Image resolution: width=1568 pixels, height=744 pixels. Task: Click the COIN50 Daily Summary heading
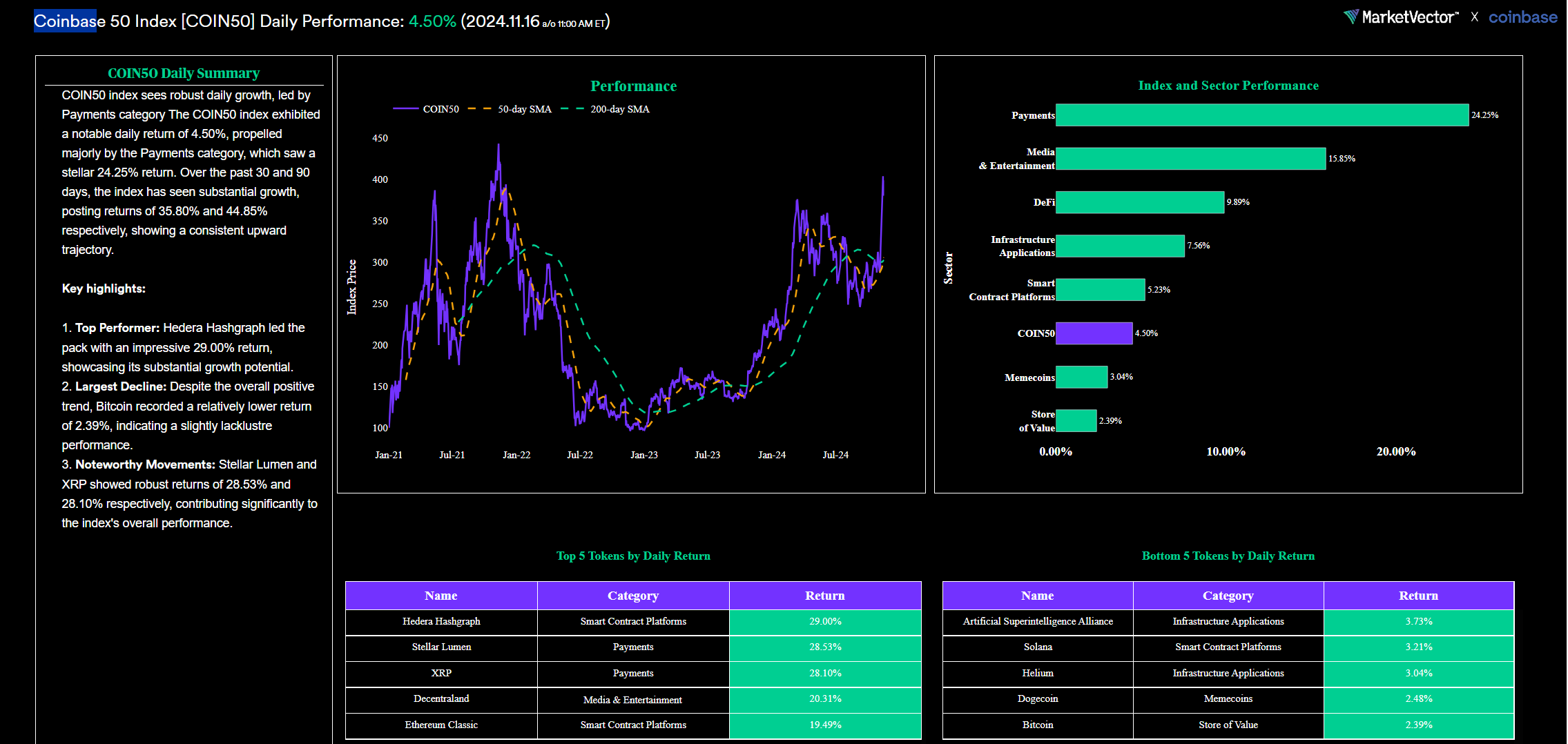pos(184,73)
